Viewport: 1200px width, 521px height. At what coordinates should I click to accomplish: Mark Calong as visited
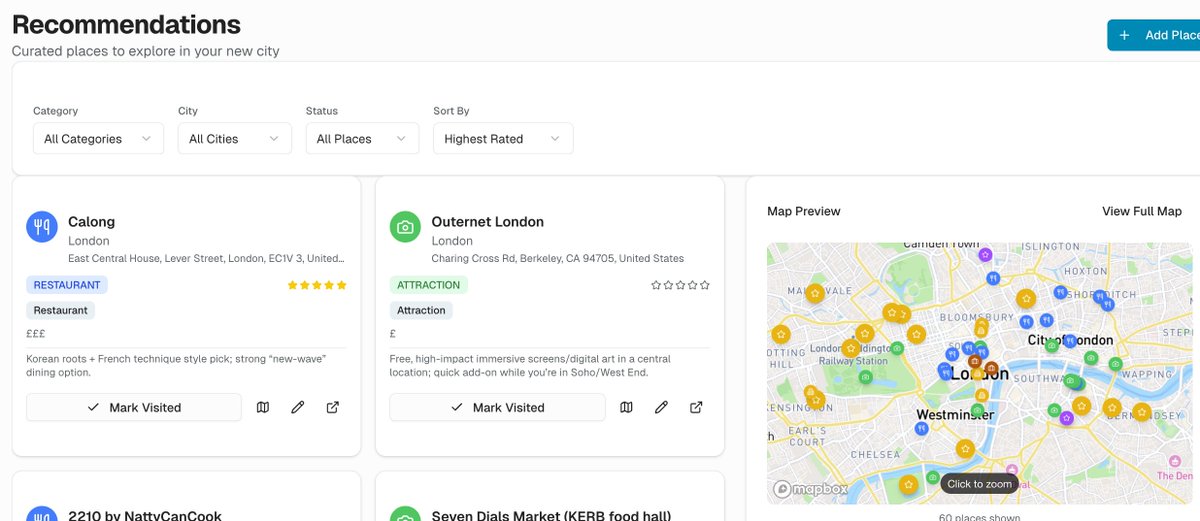point(134,407)
